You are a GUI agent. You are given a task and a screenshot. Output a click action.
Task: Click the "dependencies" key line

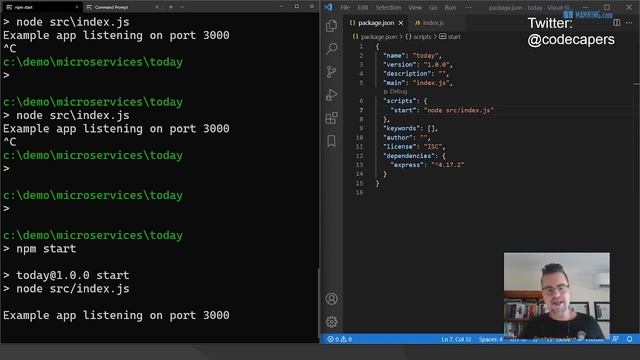click(414, 156)
